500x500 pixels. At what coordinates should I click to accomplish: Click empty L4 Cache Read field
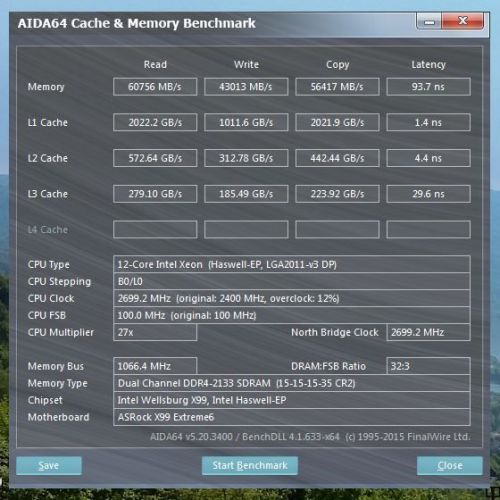[x=155, y=229]
